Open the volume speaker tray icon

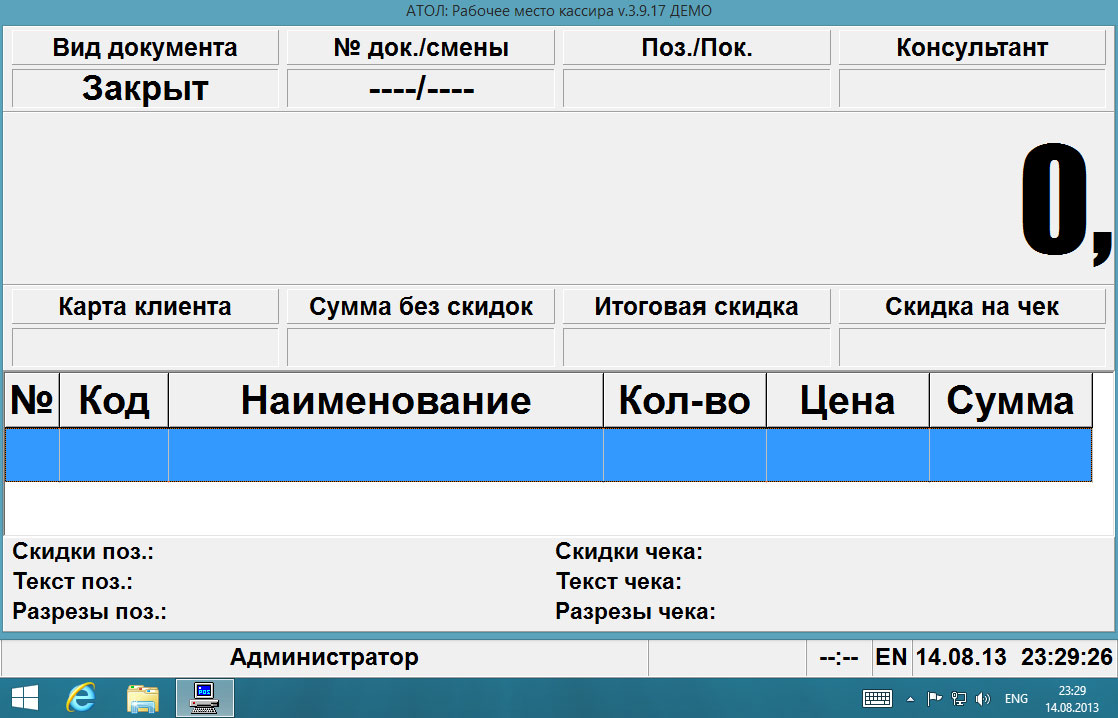[x=982, y=698]
